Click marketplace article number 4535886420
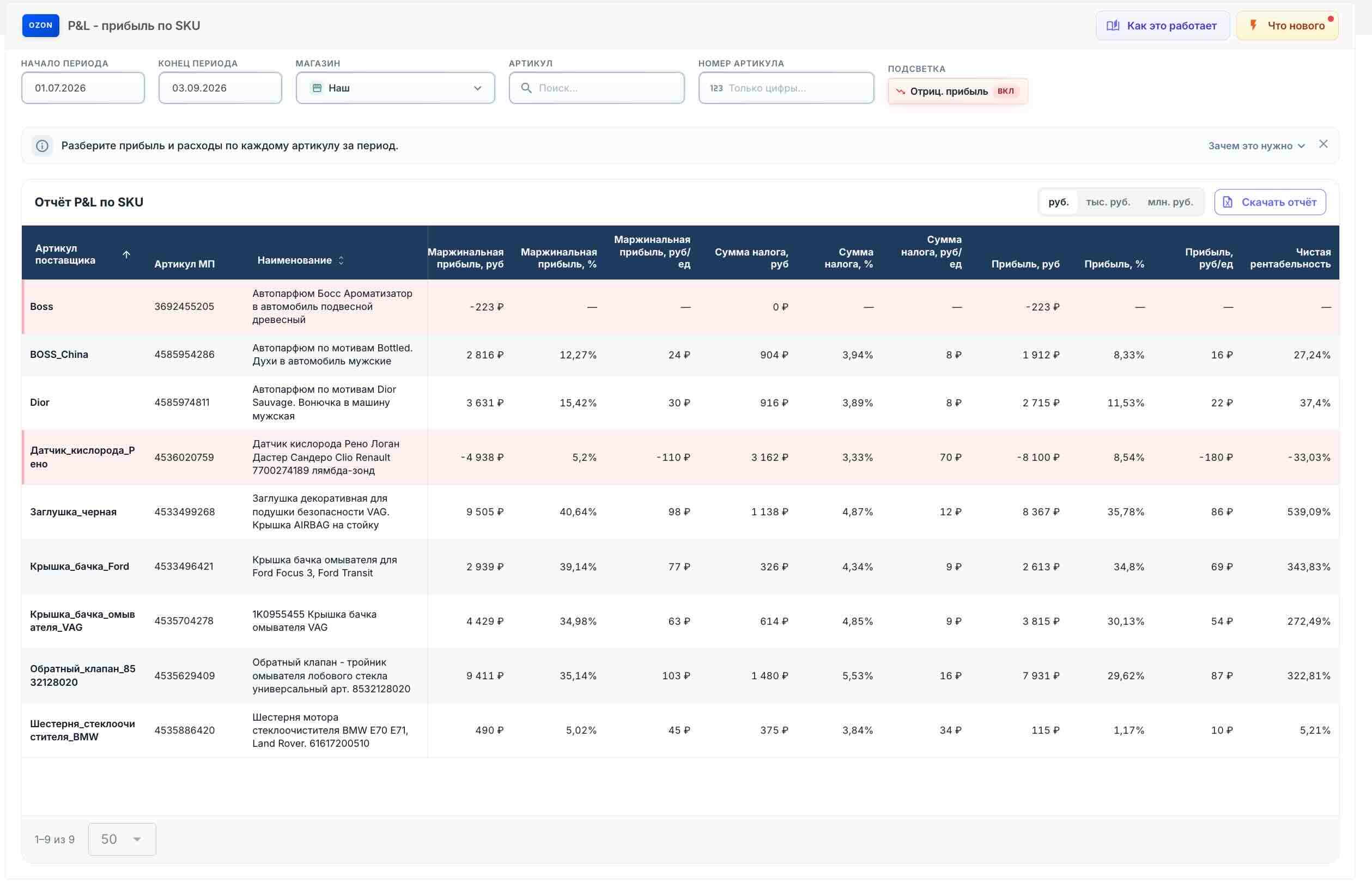Screen dimensions: 1372x889 (185, 730)
